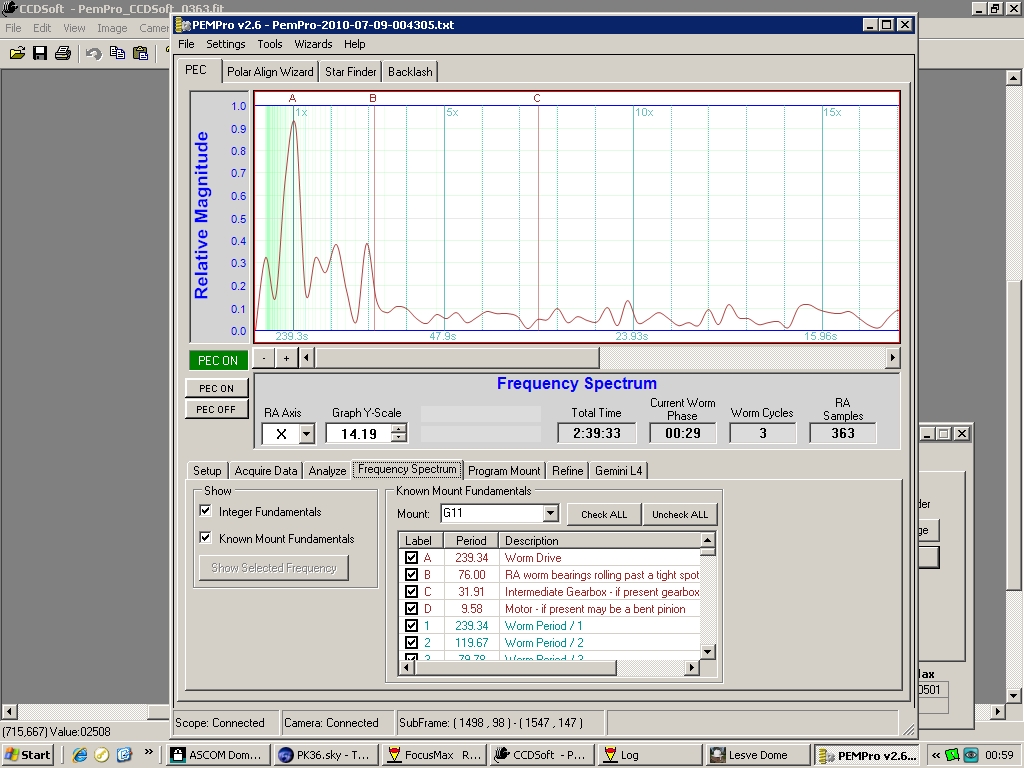Toggle Known Mount Fundamentals checkbox
1024x768 pixels.
coord(205,537)
